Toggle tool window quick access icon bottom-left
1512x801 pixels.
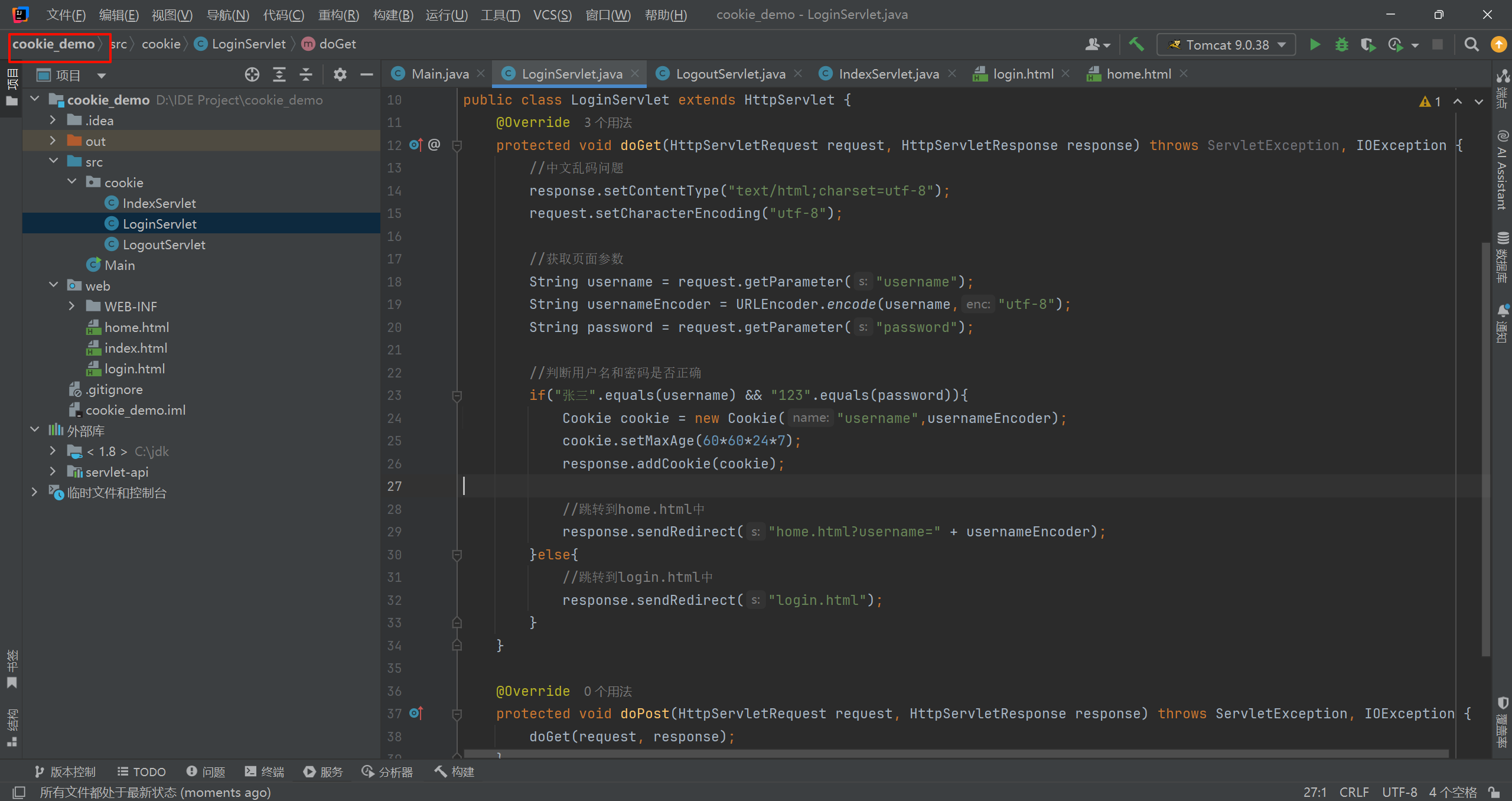click(19, 792)
